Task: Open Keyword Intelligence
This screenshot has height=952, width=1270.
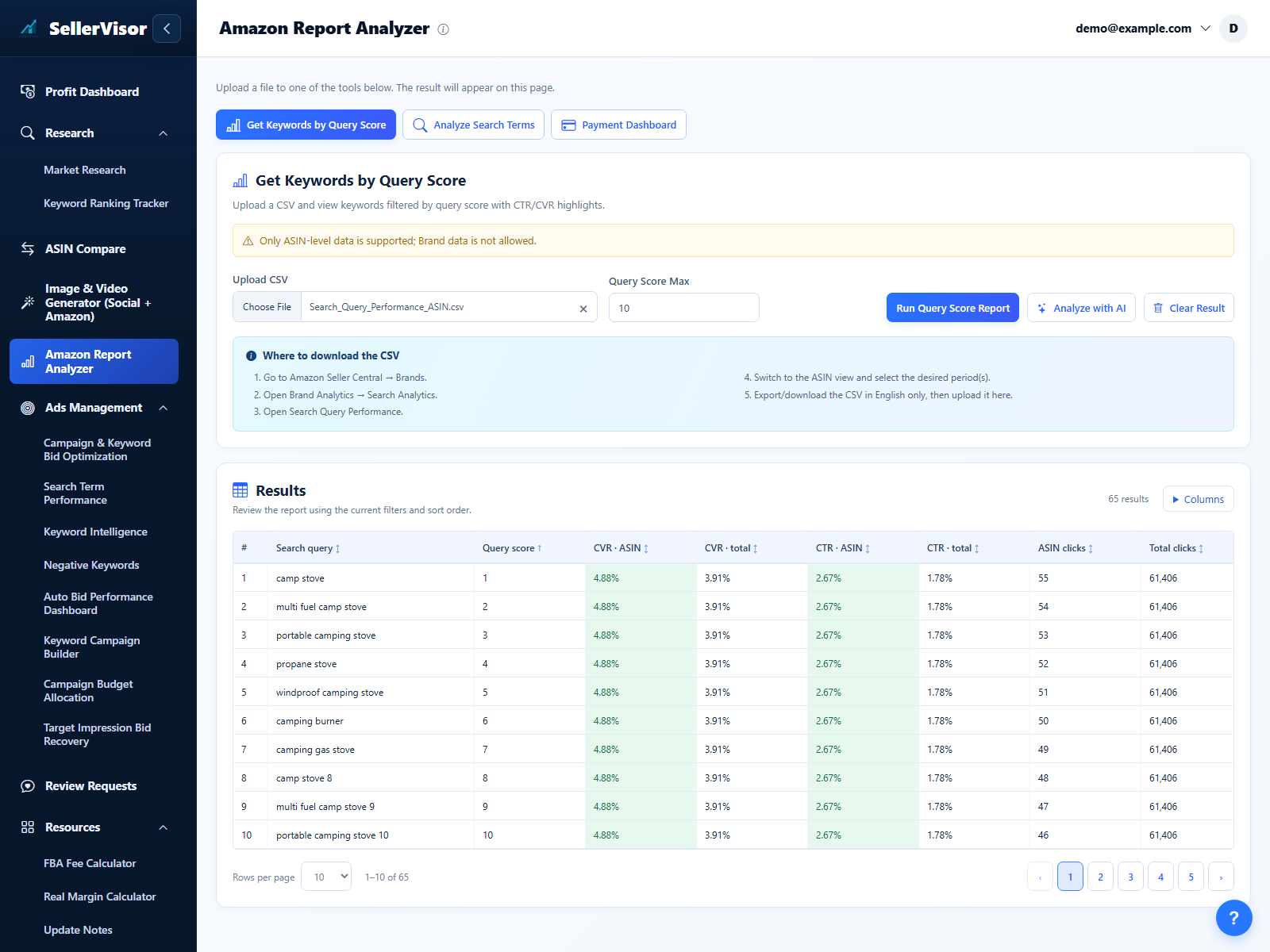Action: (x=95, y=532)
